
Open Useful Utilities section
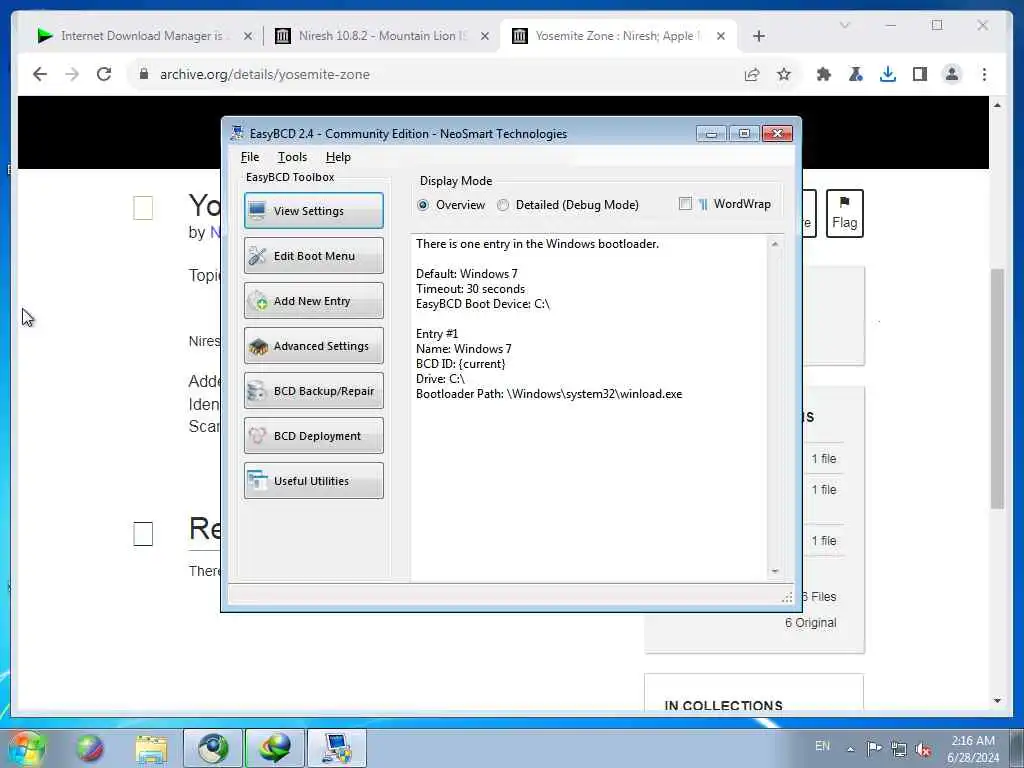[313, 481]
